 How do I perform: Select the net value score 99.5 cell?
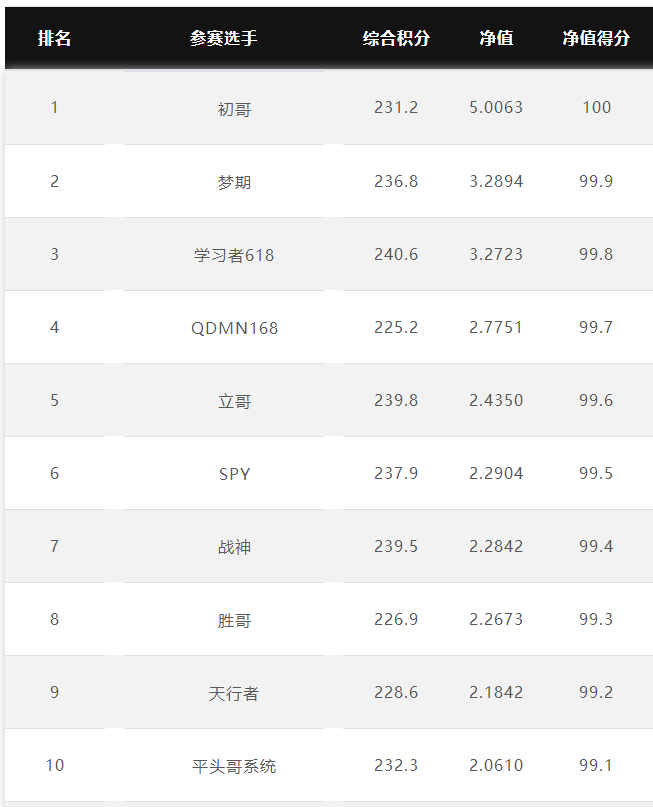pos(596,473)
